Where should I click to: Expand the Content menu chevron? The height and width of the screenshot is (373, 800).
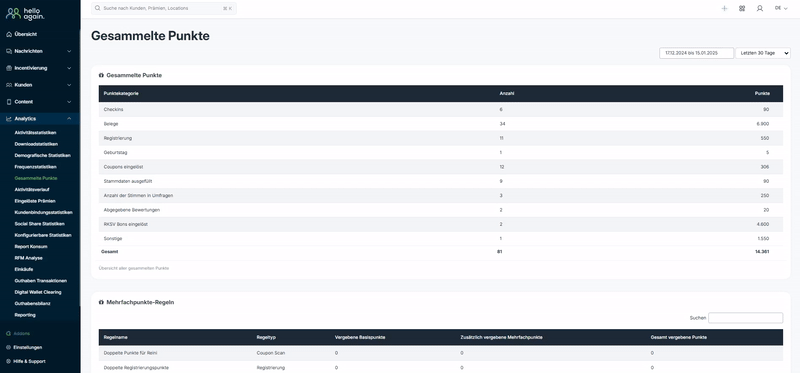(x=69, y=102)
